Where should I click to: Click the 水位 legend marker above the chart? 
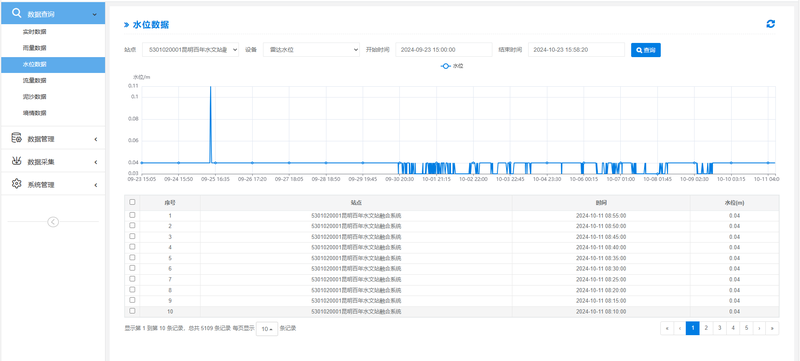tap(445, 66)
